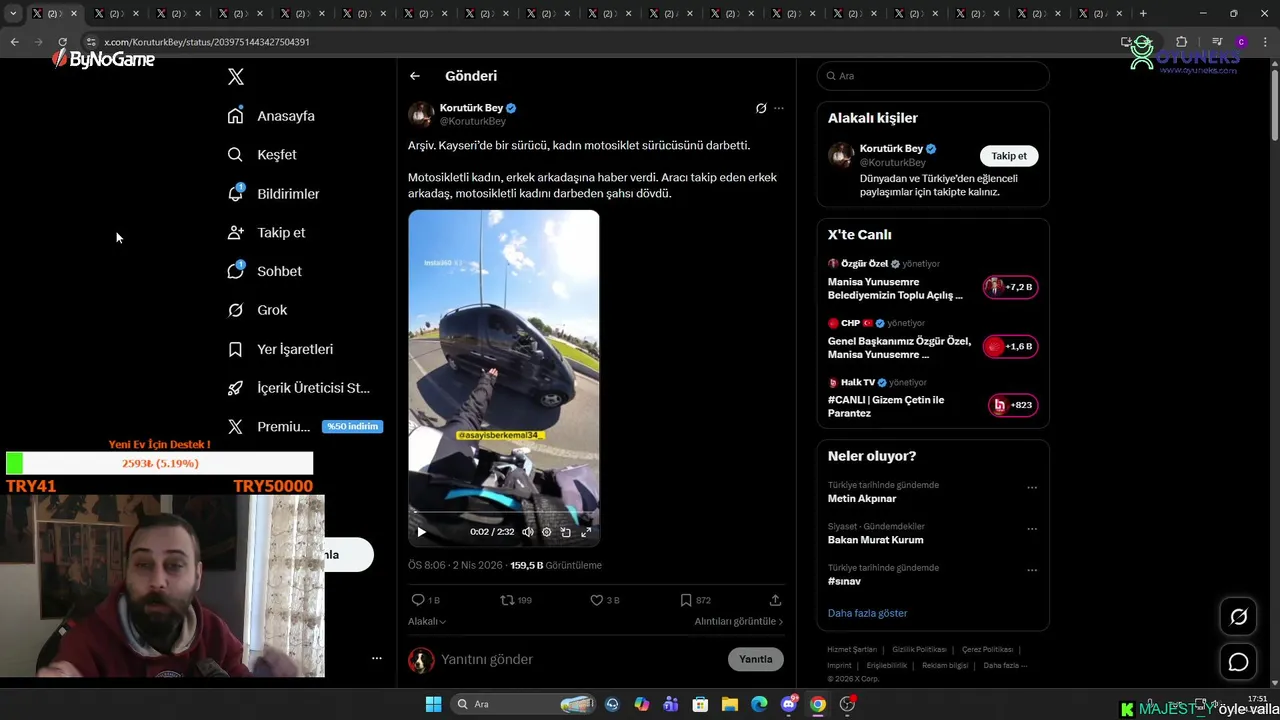The width and height of the screenshot is (1280, 720).
Task: Expand video to fullscreen
Action: [x=586, y=532]
